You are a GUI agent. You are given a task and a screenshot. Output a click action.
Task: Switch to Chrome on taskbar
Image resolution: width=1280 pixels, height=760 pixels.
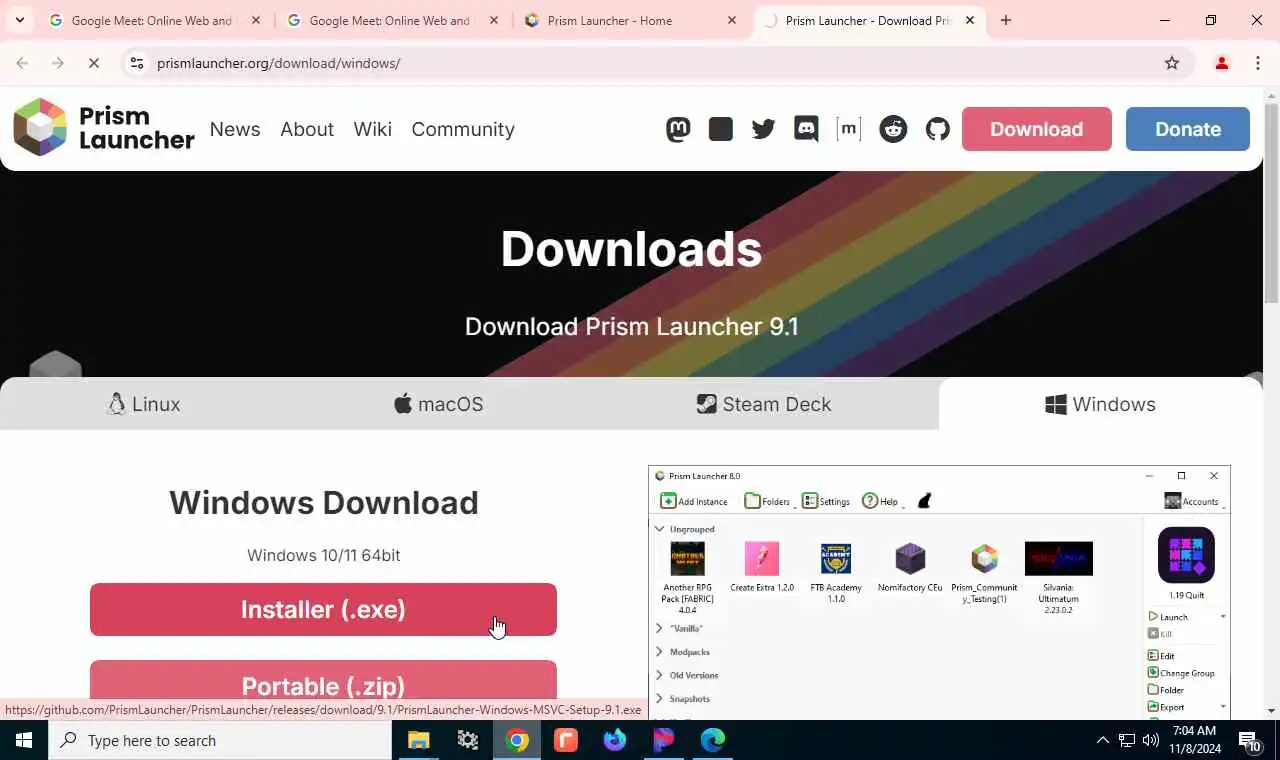pyautogui.click(x=516, y=740)
